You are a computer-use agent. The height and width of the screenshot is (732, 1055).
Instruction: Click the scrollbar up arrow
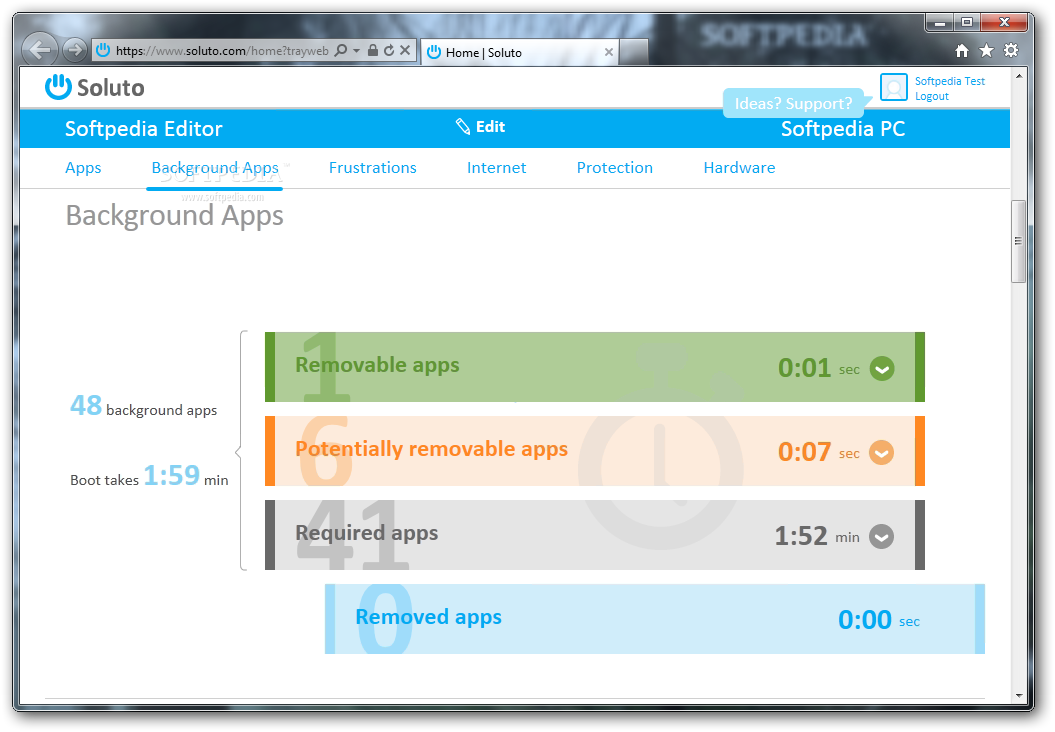click(1019, 77)
